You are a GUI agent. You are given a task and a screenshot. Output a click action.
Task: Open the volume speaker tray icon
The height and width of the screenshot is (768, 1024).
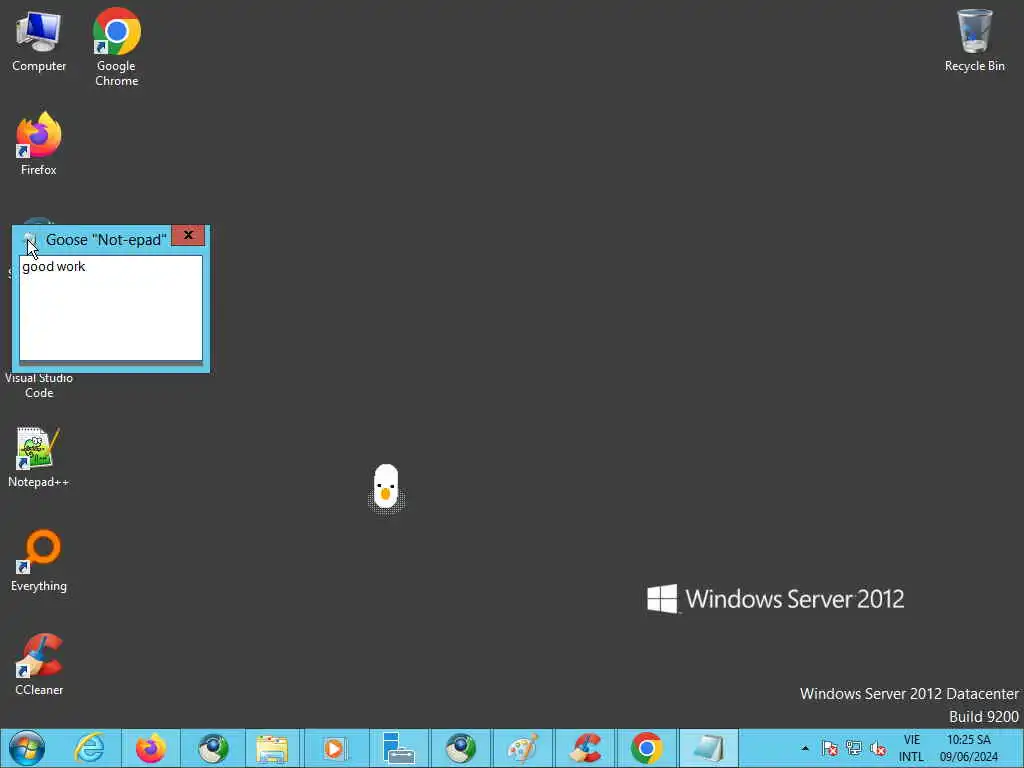(x=878, y=748)
